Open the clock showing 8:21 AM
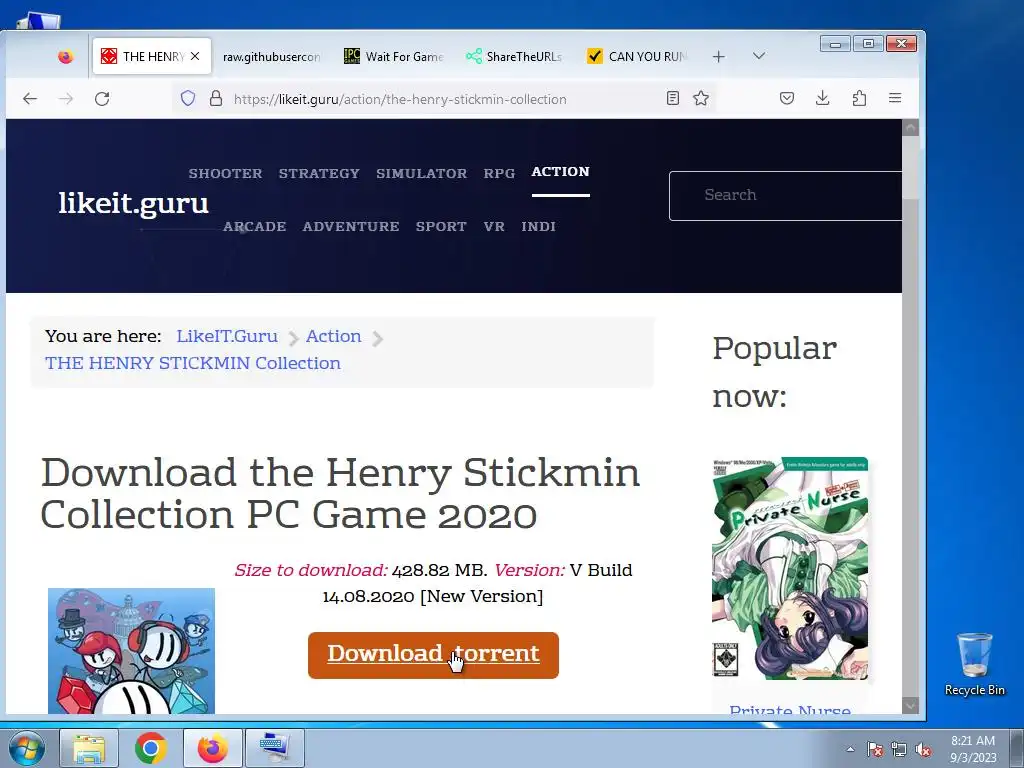The height and width of the screenshot is (768, 1024). pos(973,749)
